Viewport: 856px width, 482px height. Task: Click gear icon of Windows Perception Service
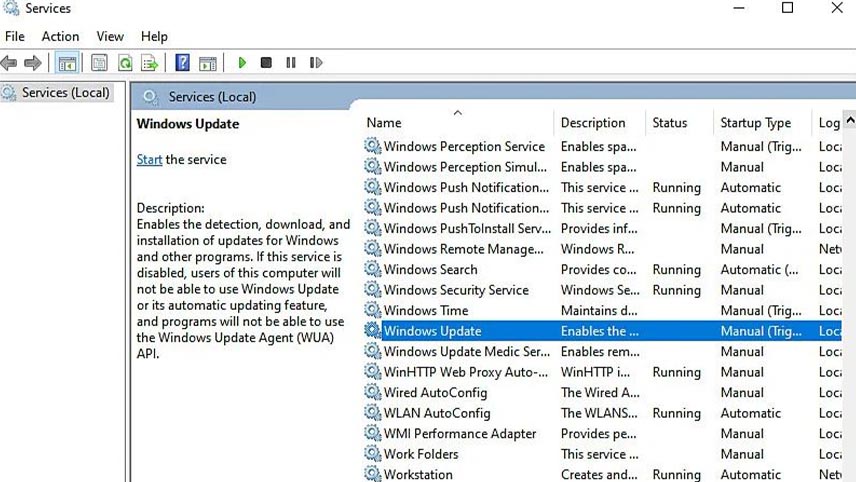[372, 146]
